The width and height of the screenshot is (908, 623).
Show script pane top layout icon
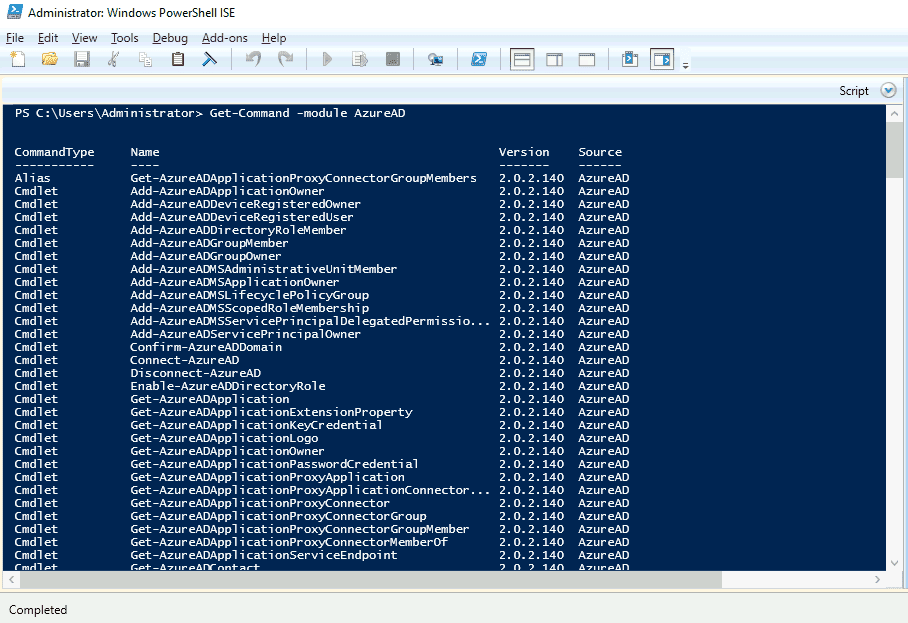(x=522, y=60)
